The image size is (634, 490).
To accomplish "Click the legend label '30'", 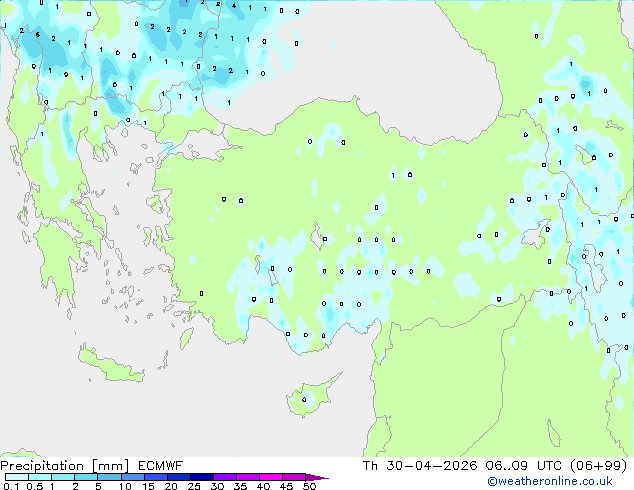I will click(217, 486).
